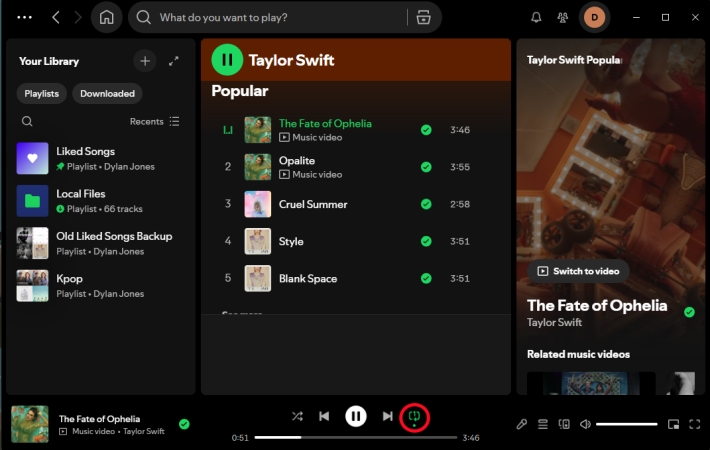Toggle saved checkmark for Cruel Summer
Viewport: 710px width, 450px height.
[x=426, y=204]
